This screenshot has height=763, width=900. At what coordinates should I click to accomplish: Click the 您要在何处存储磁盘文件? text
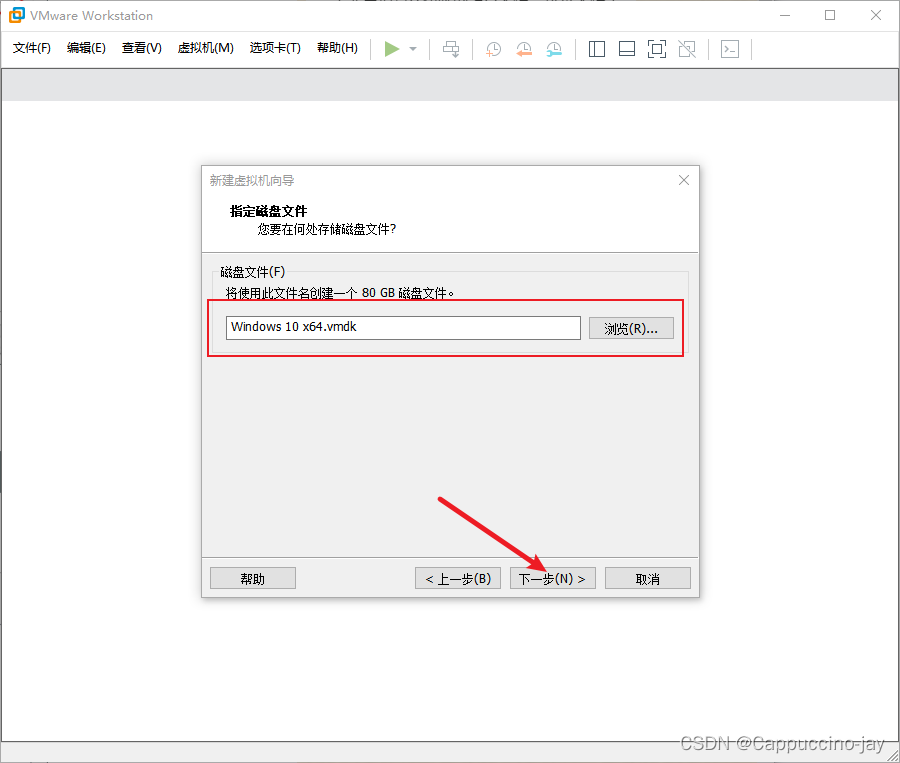[x=327, y=230]
